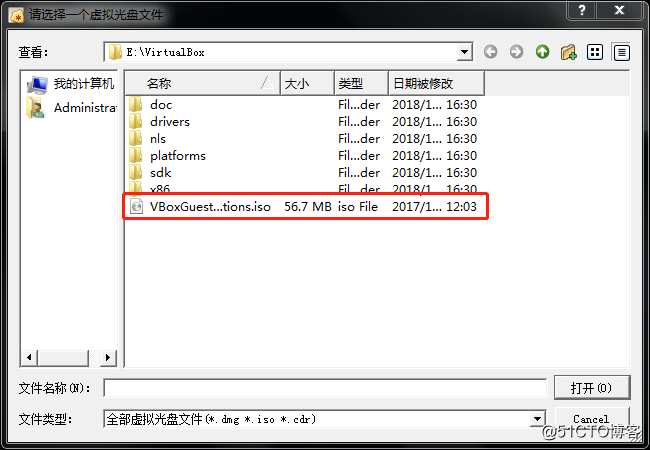Click the sidebar scrollbar left arrow
The height and width of the screenshot is (450, 650).
(29, 358)
